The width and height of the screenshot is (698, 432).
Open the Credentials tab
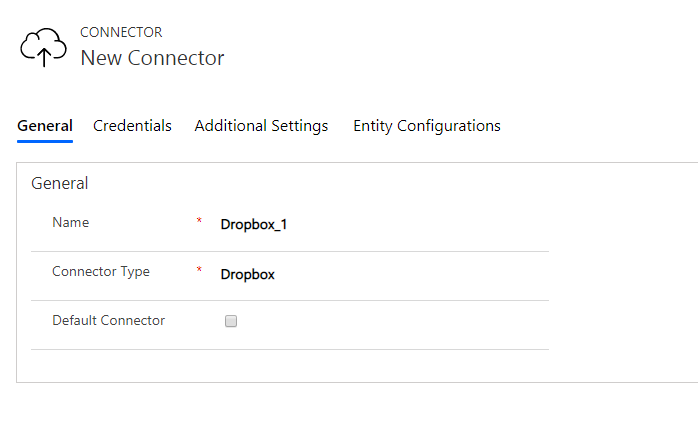pyautogui.click(x=132, y=126)
